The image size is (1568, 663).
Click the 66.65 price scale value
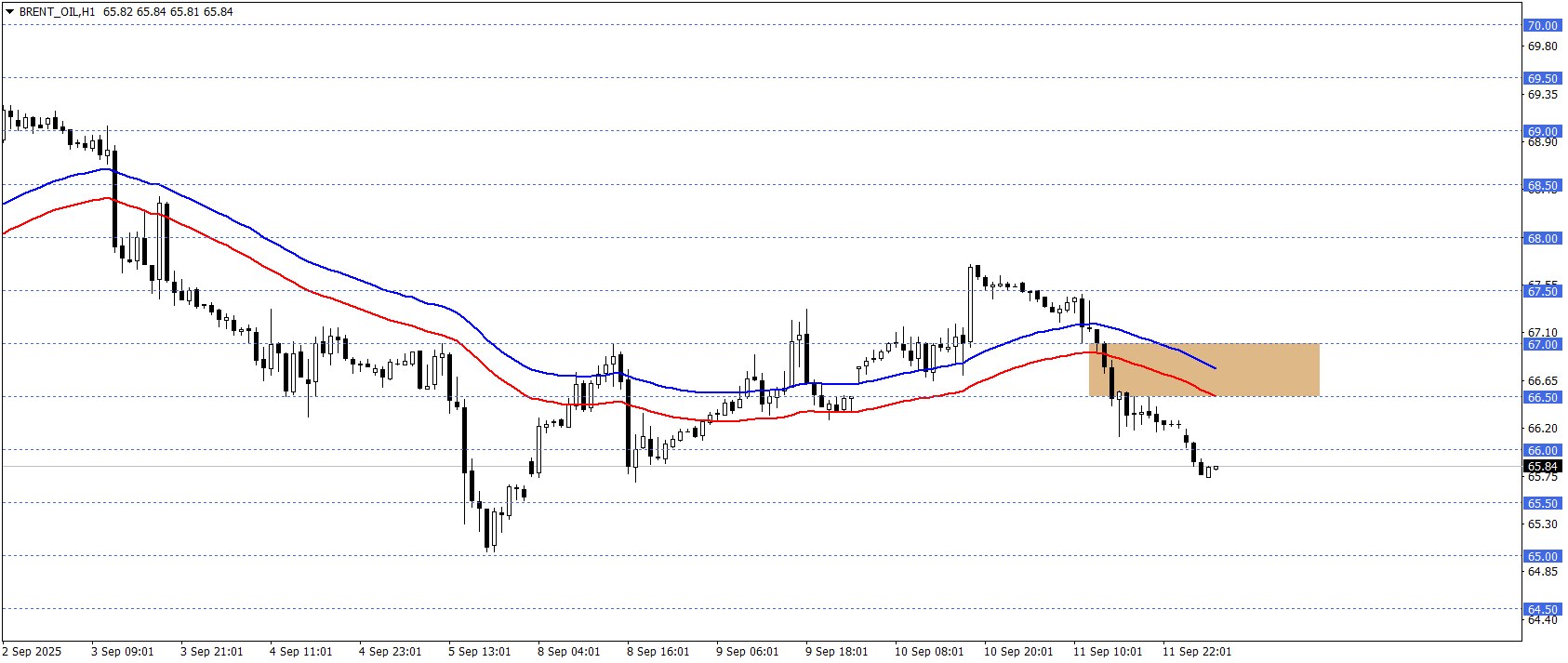(1542, 380)
